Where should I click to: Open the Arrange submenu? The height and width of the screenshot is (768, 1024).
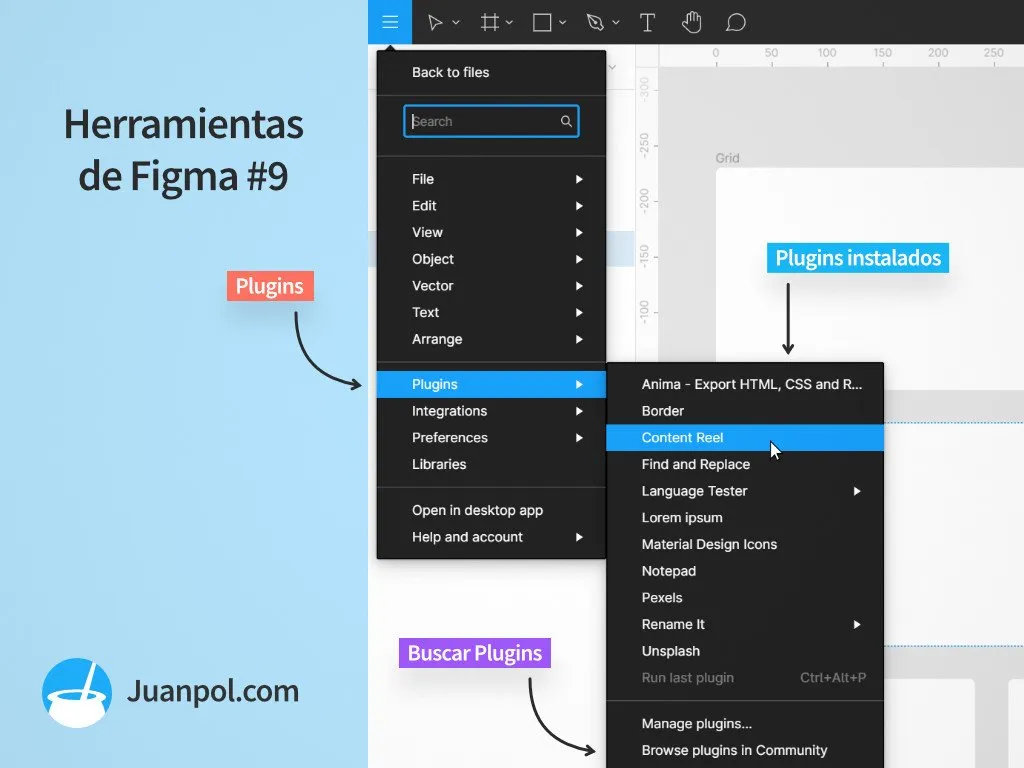(491, 340)
